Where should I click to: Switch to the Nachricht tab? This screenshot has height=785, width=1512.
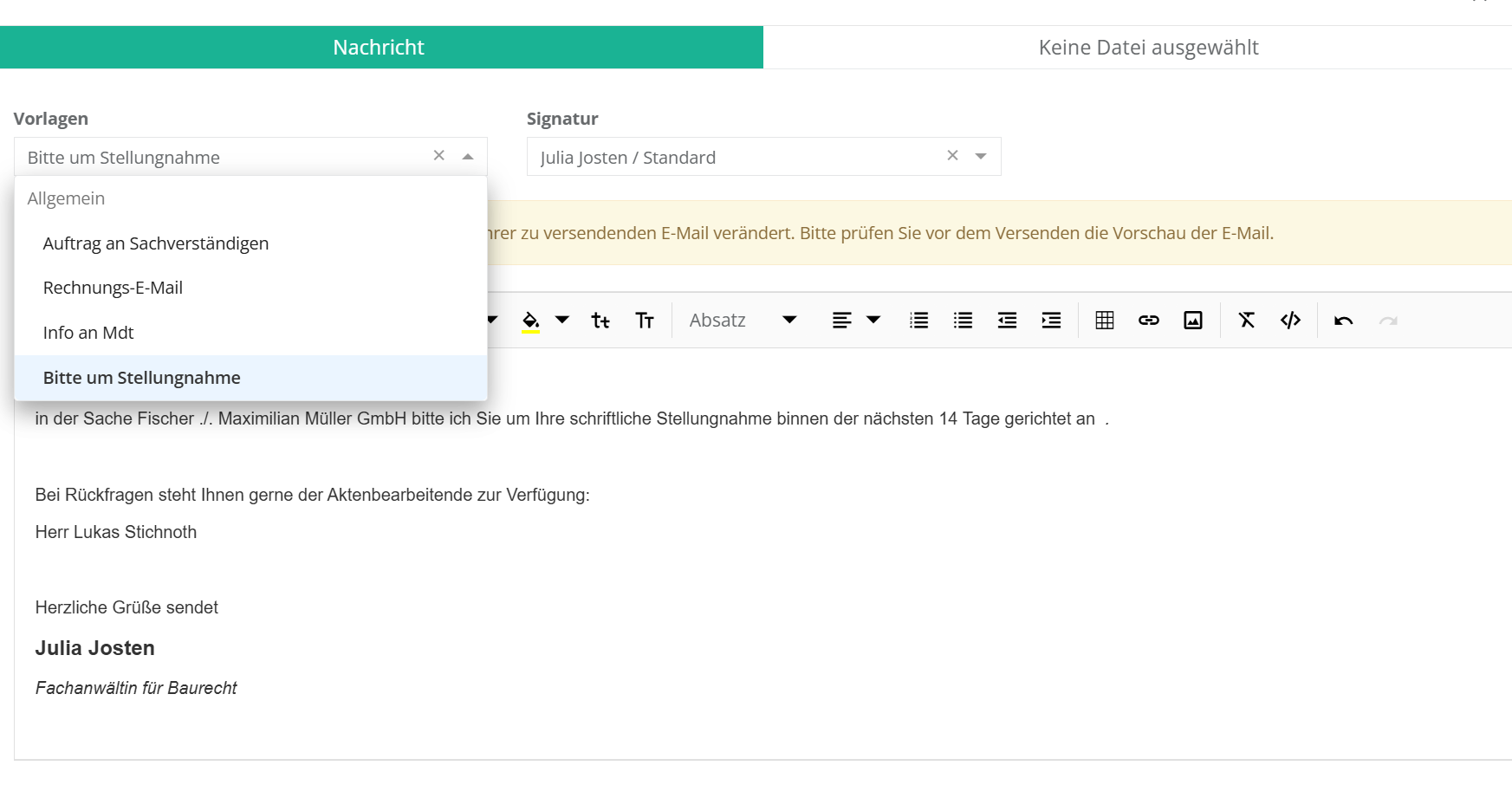379,48
